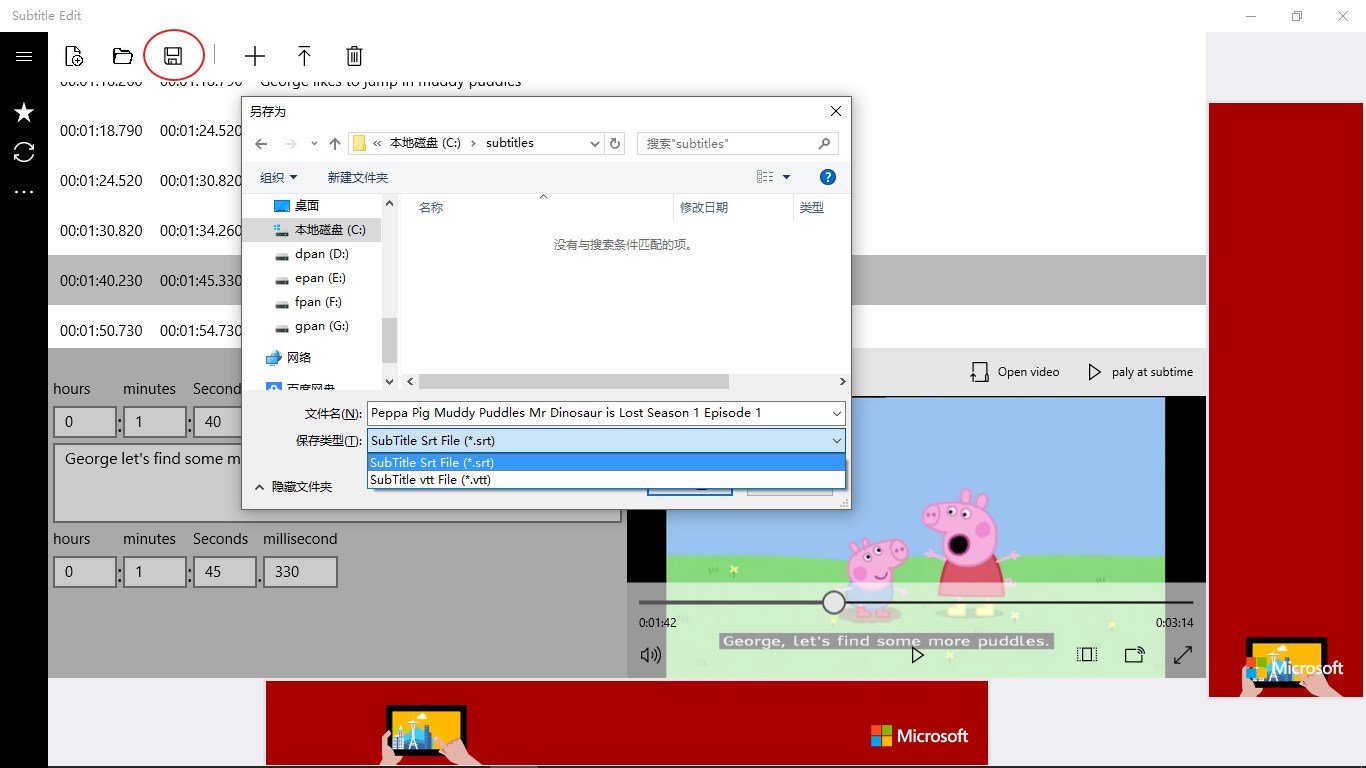Viewport: 1366px width, 768px height.
Task: Expand the address bar path dropdown
Action: (595, 143)
